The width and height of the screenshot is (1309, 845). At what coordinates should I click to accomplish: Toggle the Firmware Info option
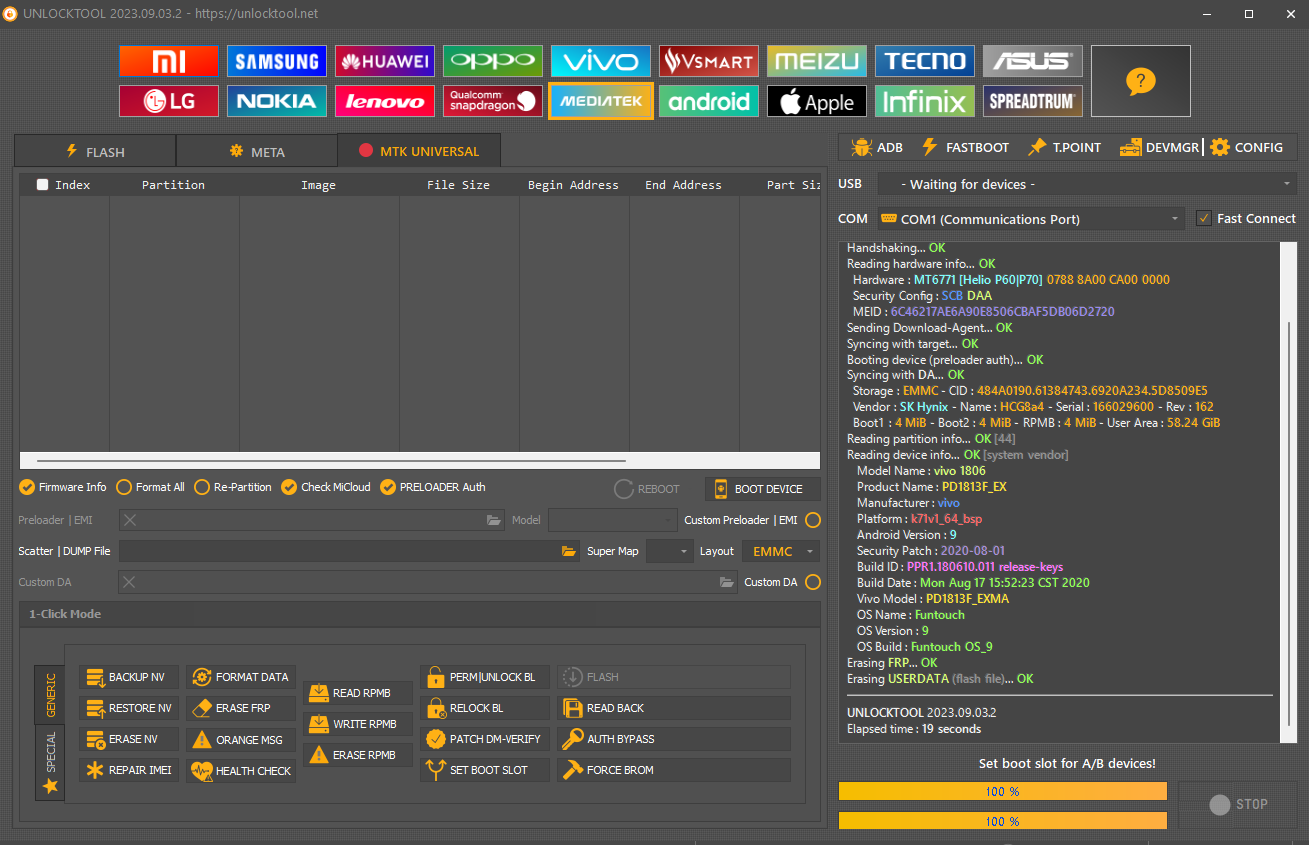(x=63, y=487)
